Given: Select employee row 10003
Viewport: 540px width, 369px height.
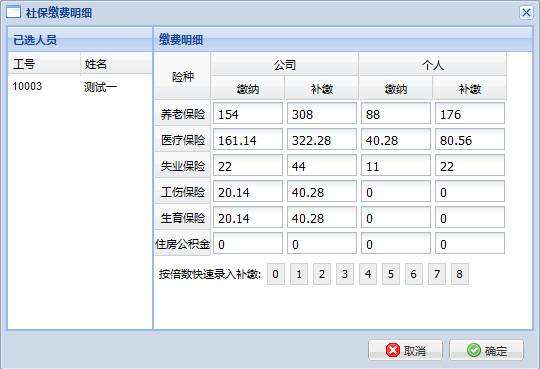Looking at the screenshot, I should pos(80,86).
